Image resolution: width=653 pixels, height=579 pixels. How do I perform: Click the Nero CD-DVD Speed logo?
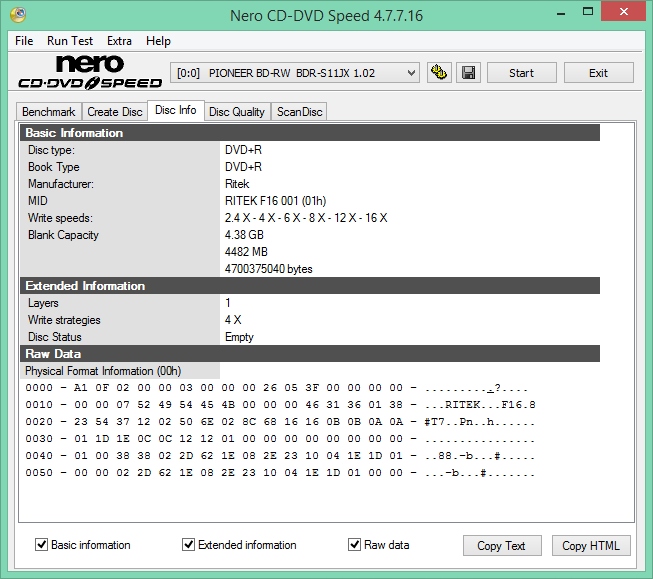coord(90,72)
